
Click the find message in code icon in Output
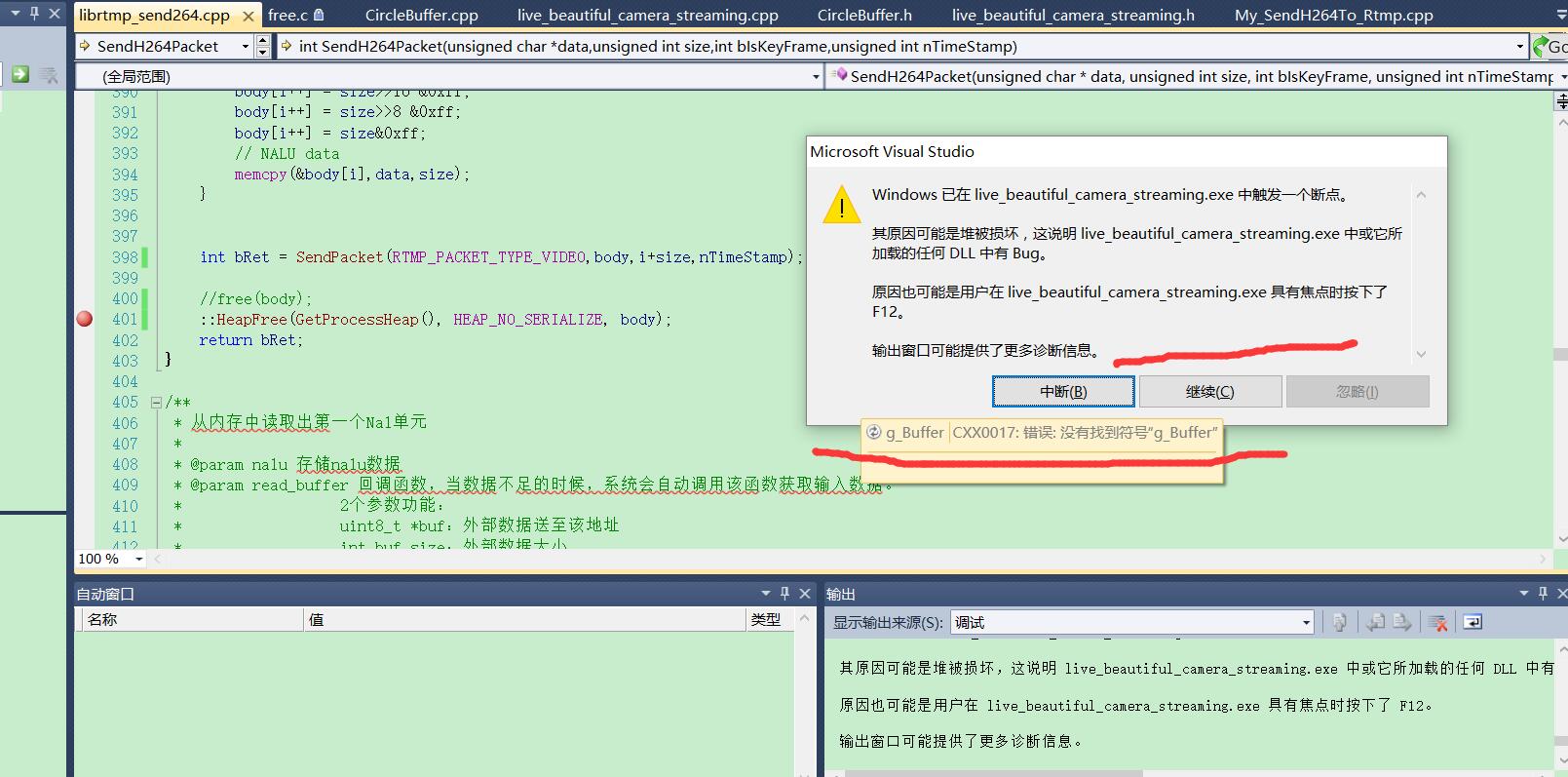[1340, 622]
